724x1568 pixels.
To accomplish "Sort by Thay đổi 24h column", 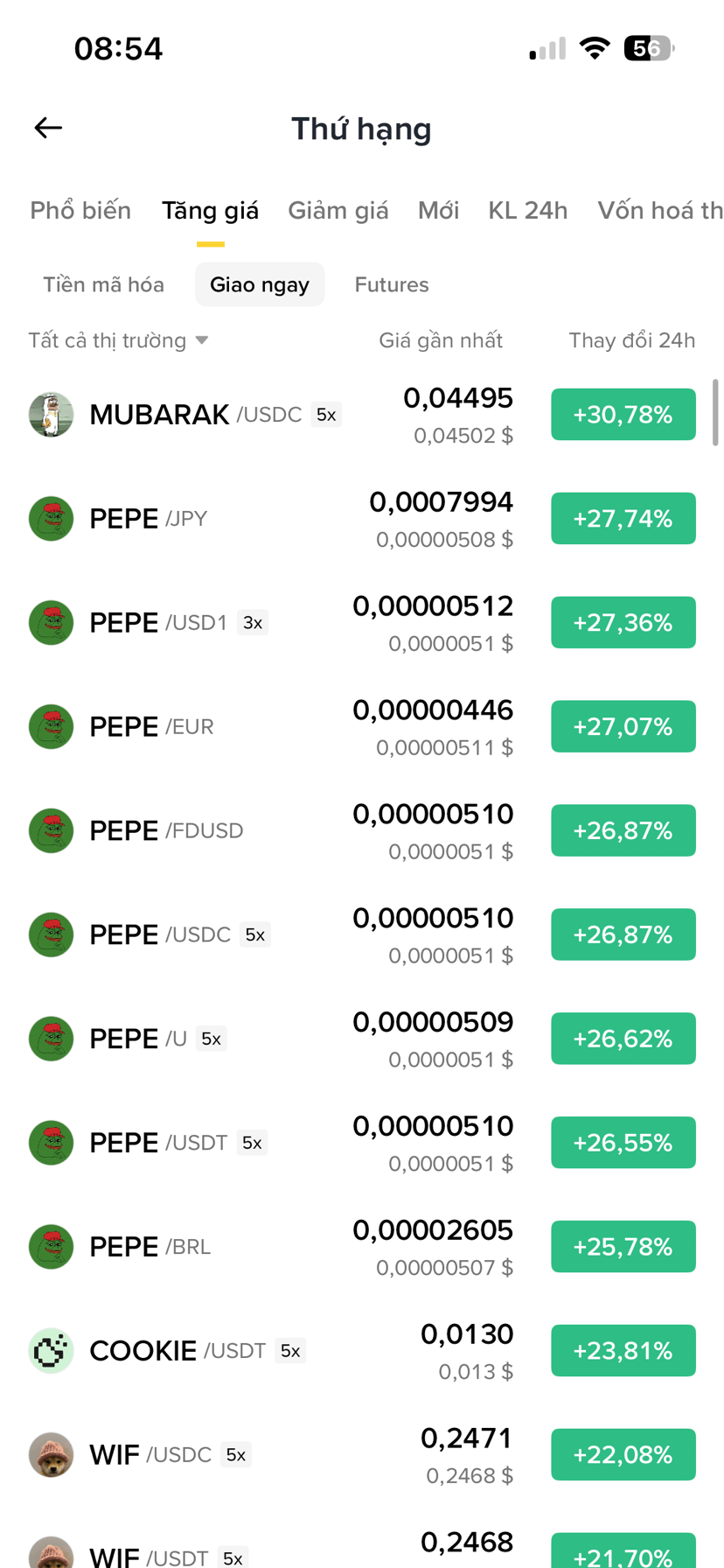I will (x=632, y=340).
